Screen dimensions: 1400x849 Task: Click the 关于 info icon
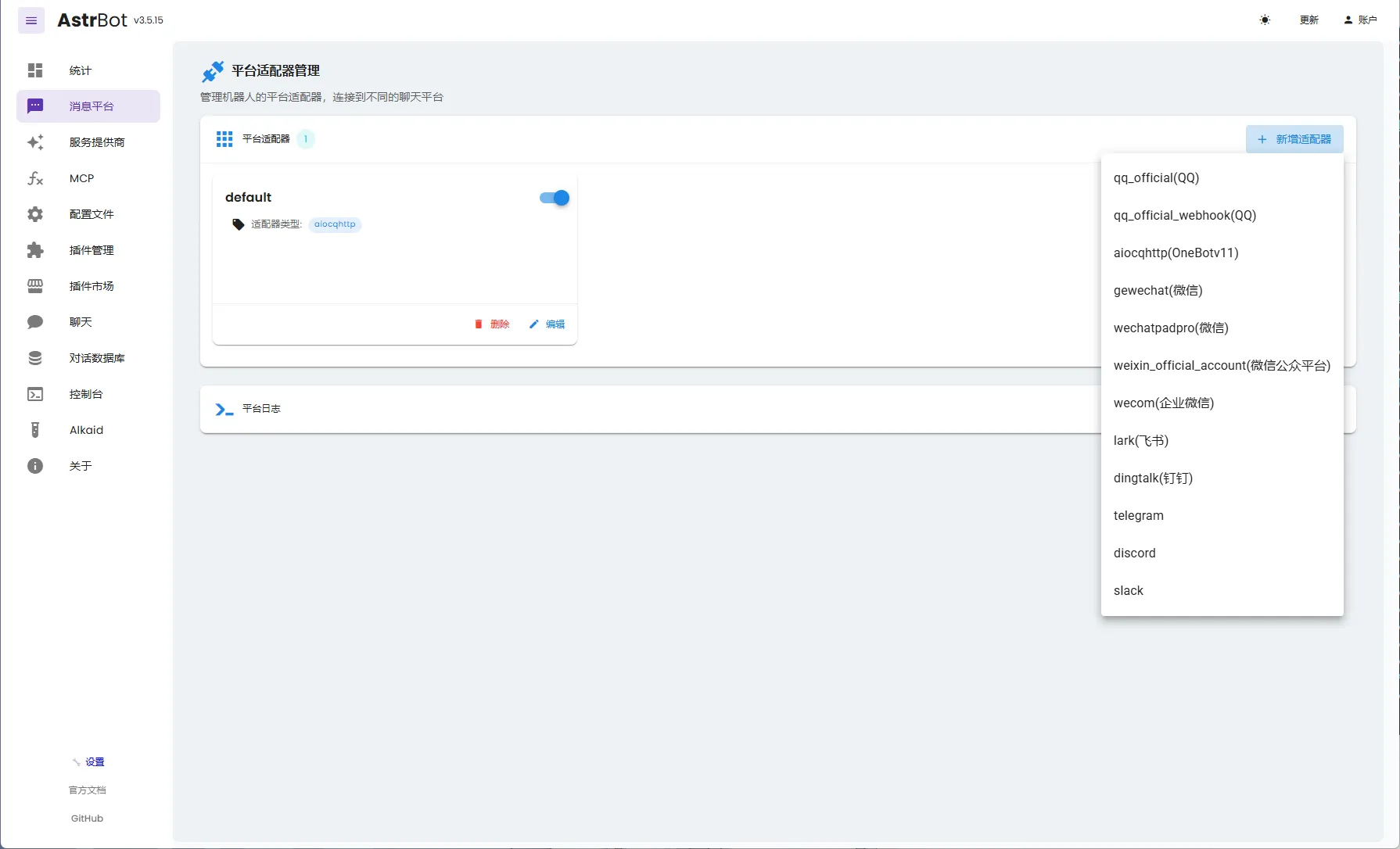(35, 466)
